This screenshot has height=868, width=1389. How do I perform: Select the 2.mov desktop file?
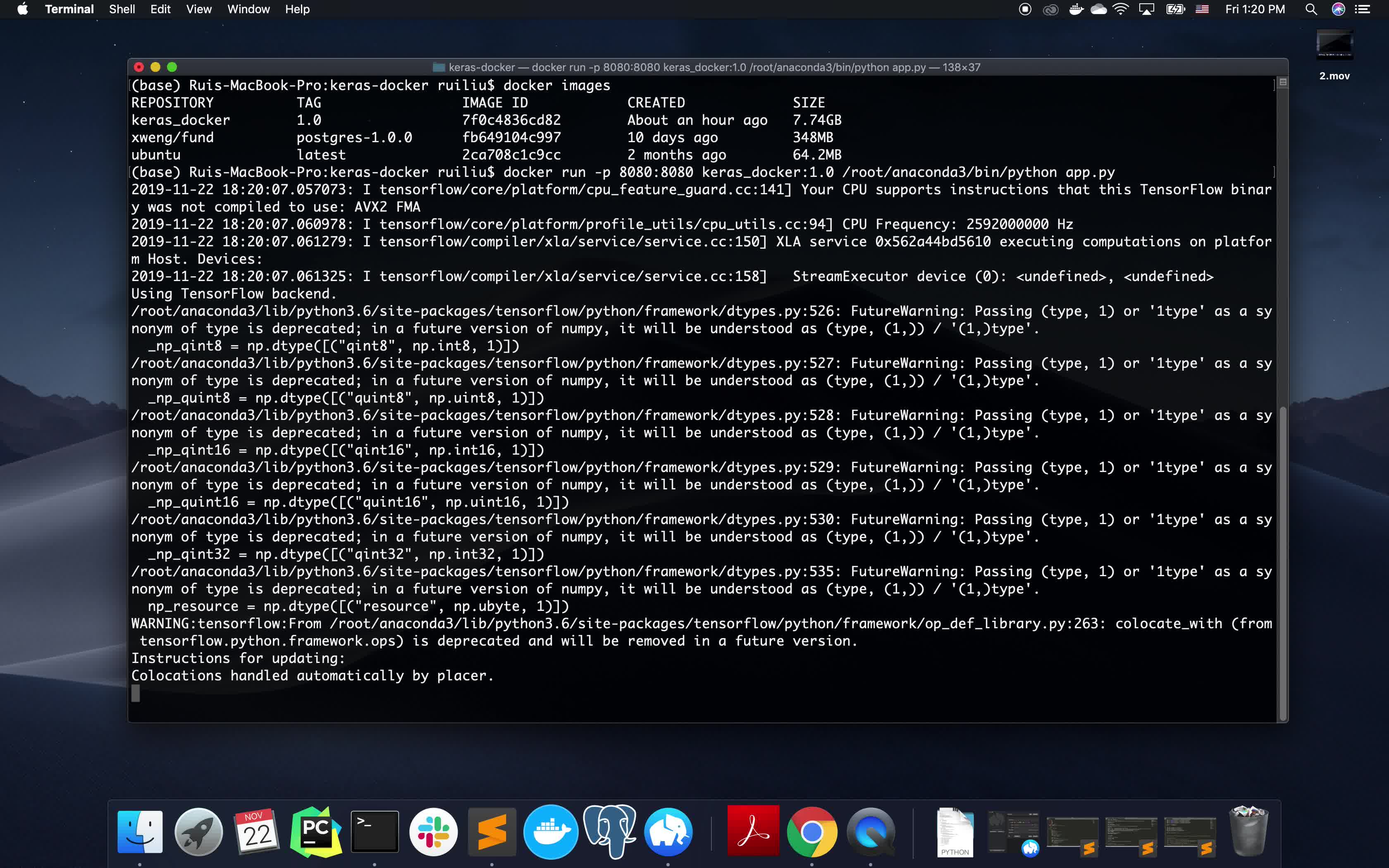click(1334, 55)
